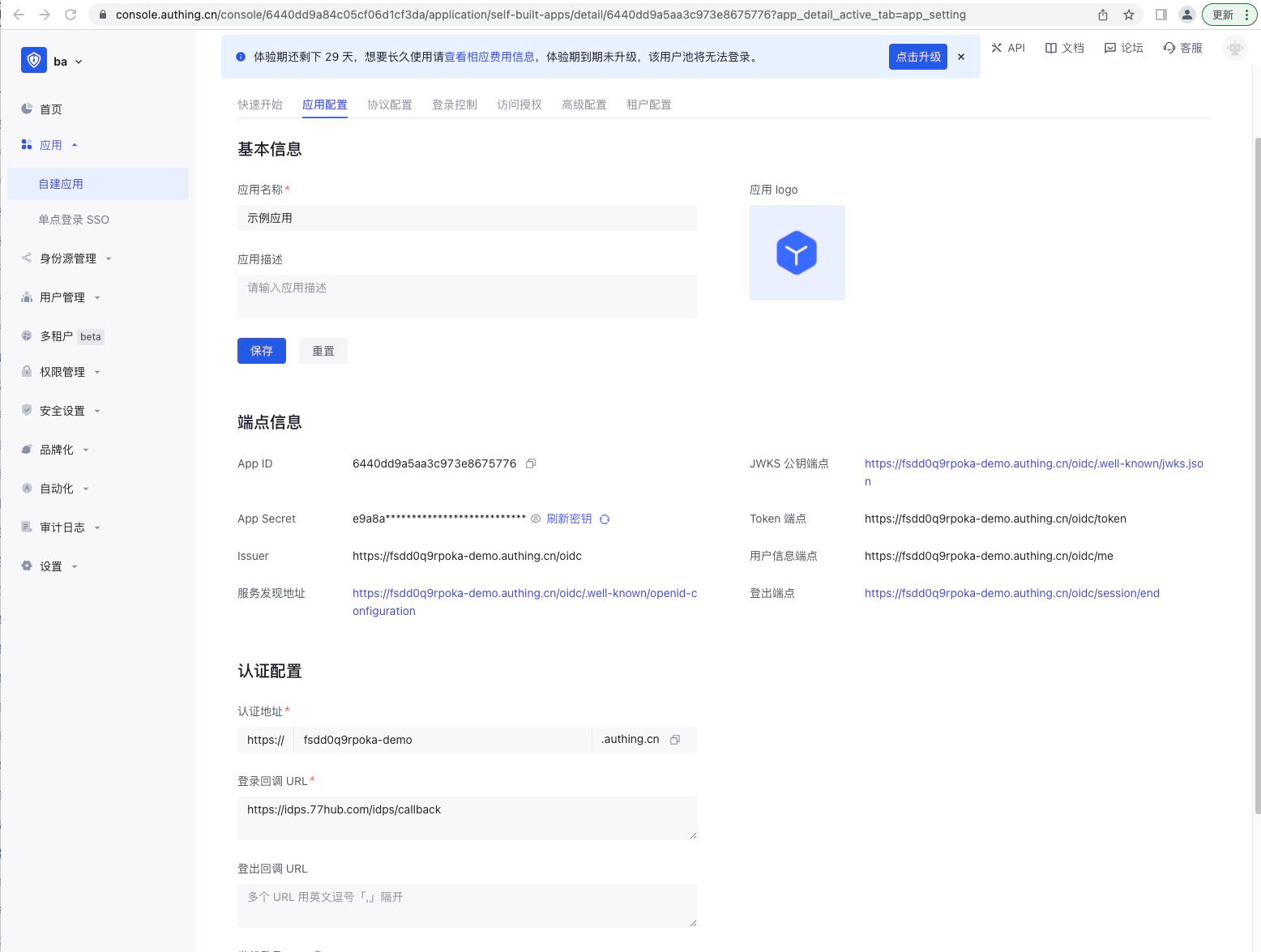Reveal the App Secret with eye icon
The width and height of the screenshot is (1261, 952).
tap(536, 519)
